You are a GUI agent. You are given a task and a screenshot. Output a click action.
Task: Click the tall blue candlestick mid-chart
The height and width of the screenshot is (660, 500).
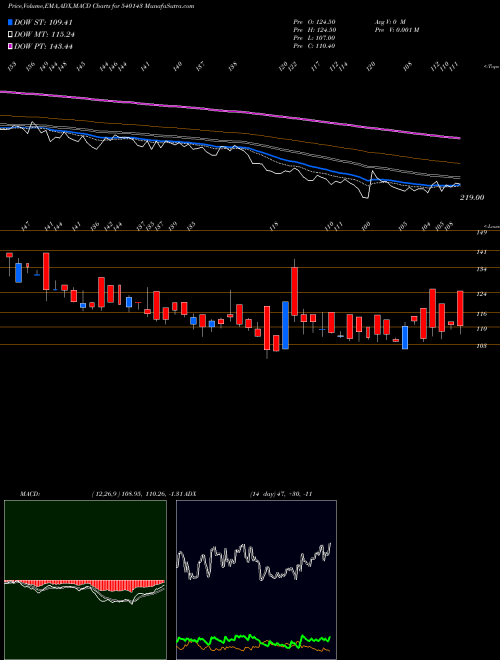(x=285, y=325)
